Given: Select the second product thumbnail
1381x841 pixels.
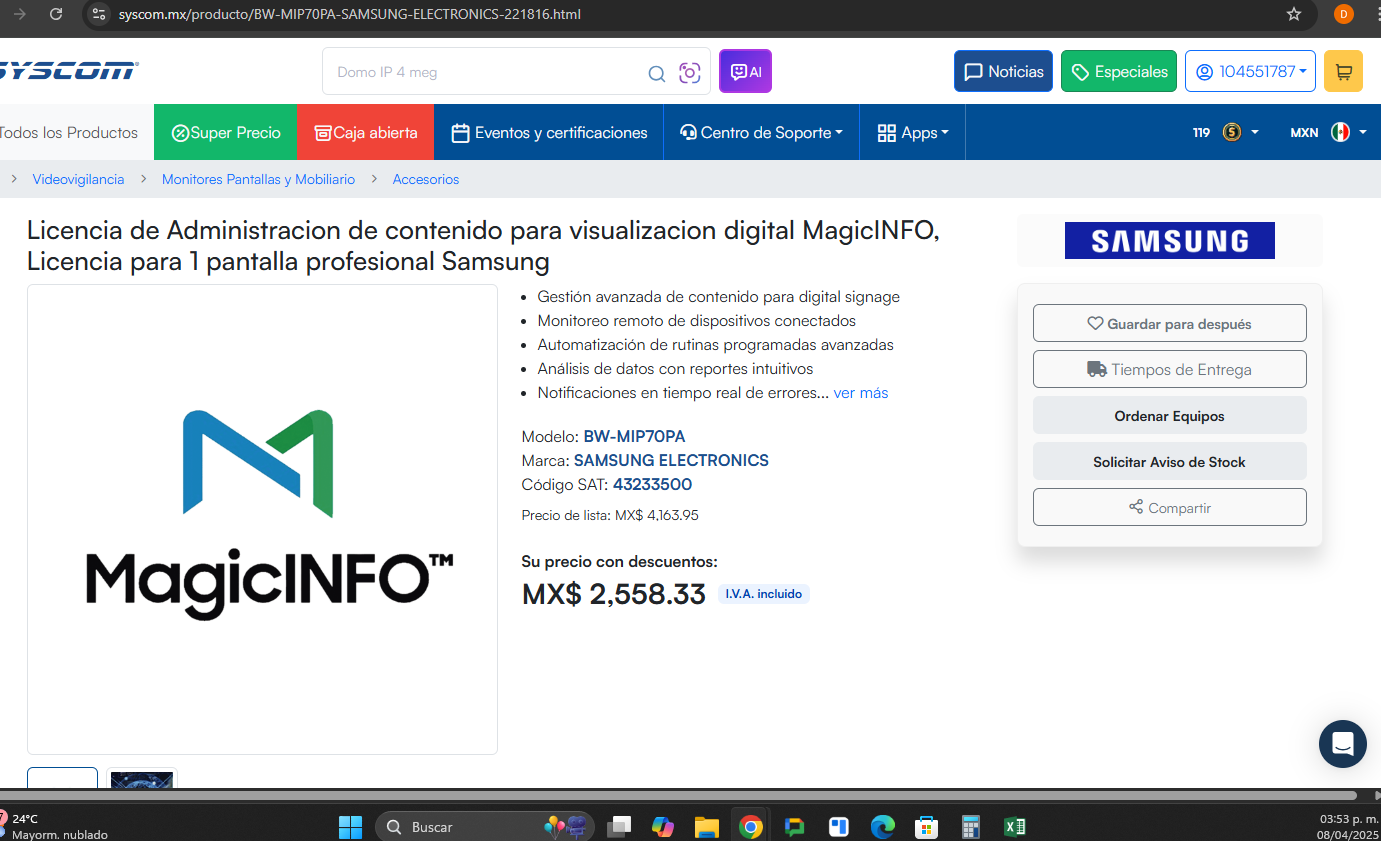Looking at the screenshot, I should 142,779.
